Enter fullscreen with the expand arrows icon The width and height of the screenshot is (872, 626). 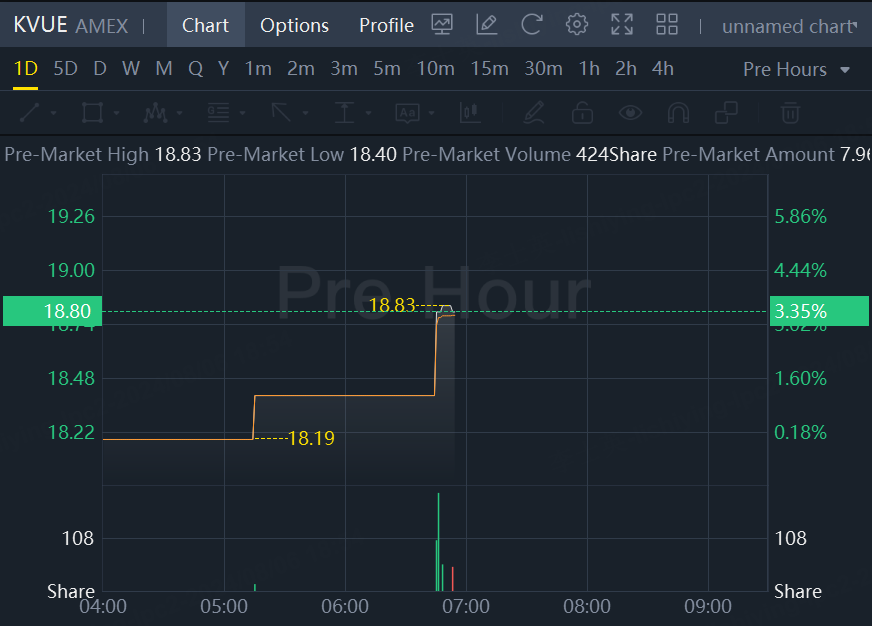click(x=622, y=25)
